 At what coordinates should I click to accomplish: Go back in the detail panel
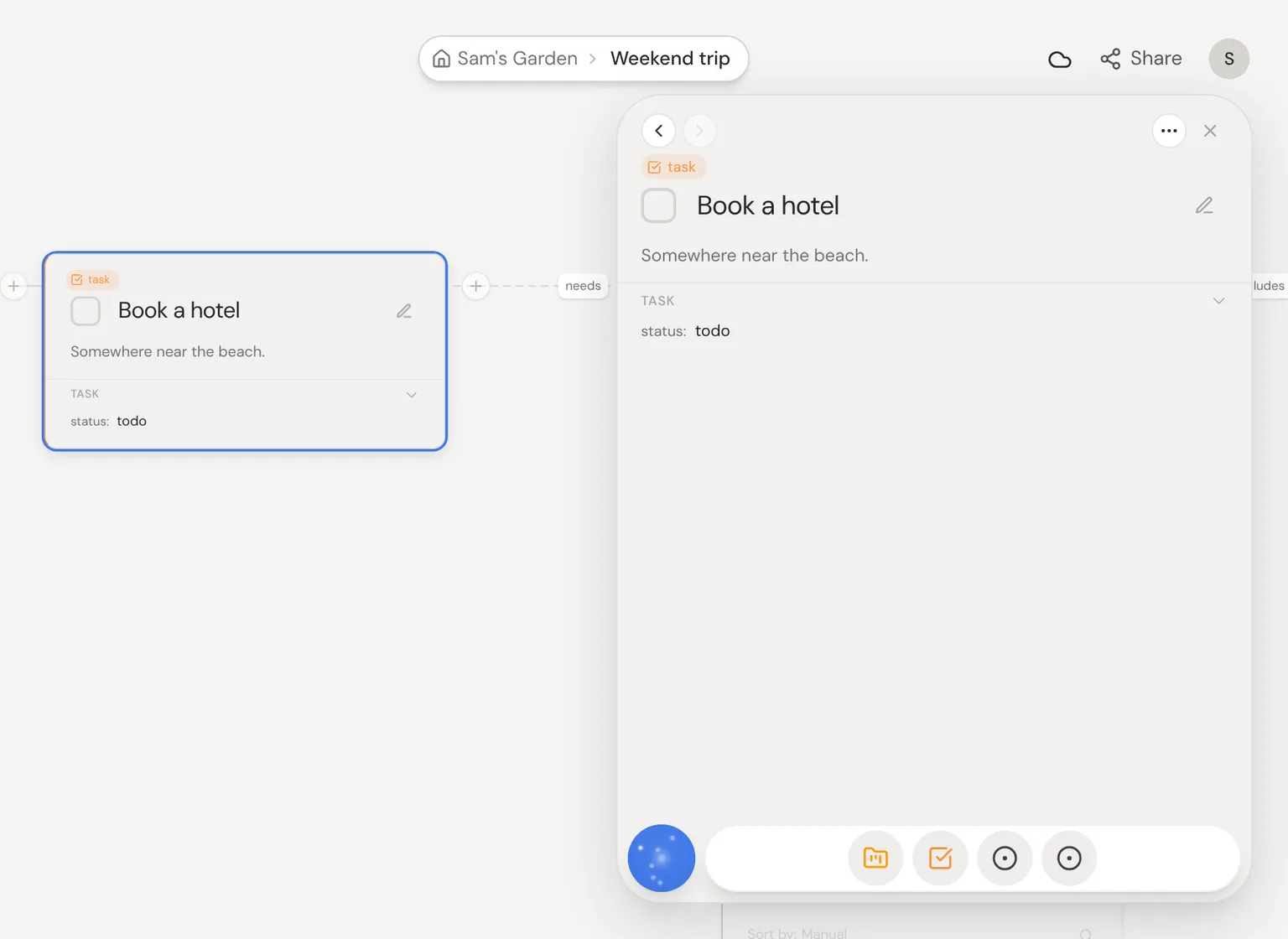point(659,131)
